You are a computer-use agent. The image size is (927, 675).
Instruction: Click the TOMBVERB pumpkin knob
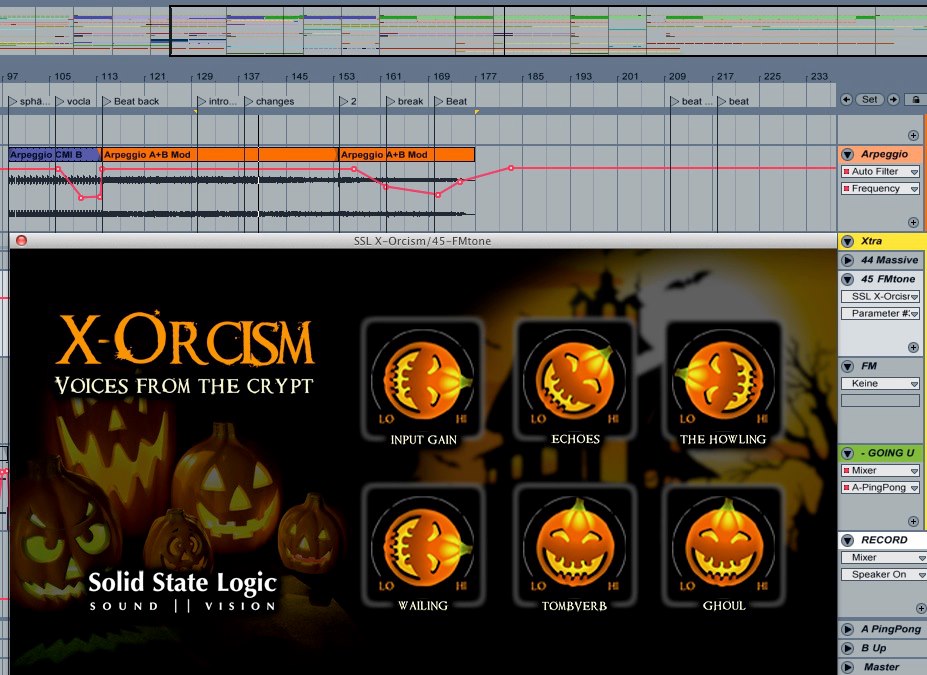coord(575,545)
